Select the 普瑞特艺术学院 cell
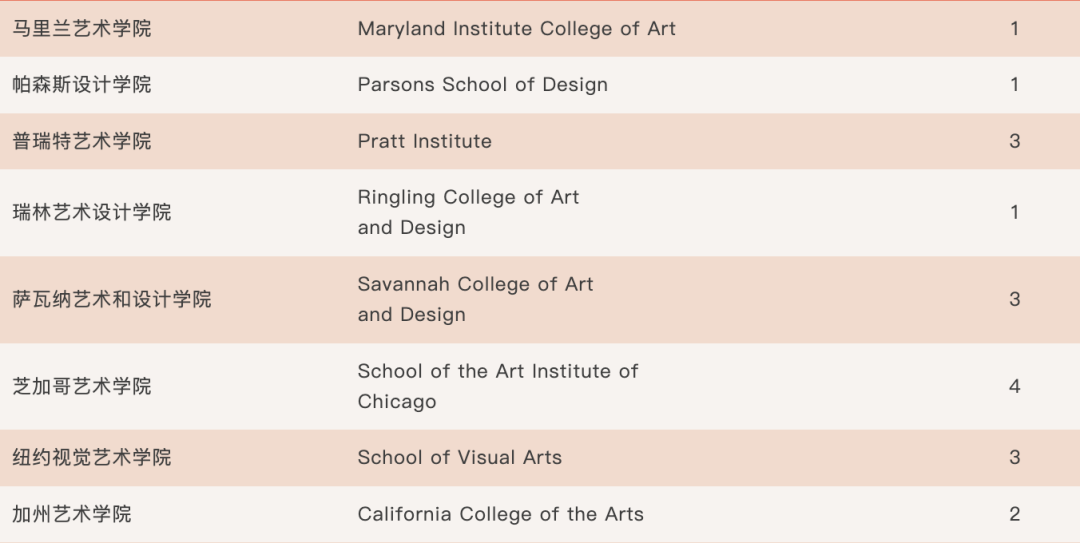 tap(82, 141)
